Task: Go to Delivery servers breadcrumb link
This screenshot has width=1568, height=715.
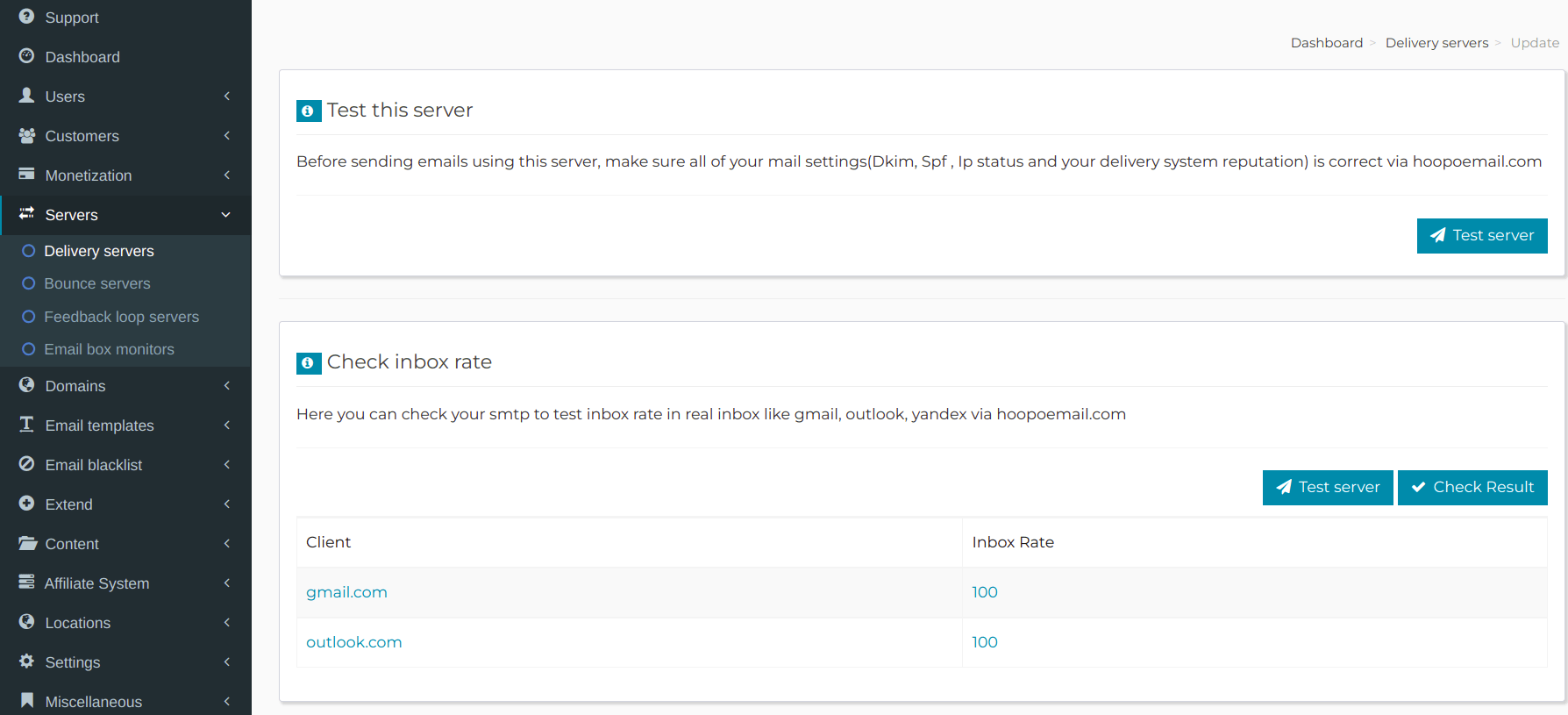Action: point(1436,43)
